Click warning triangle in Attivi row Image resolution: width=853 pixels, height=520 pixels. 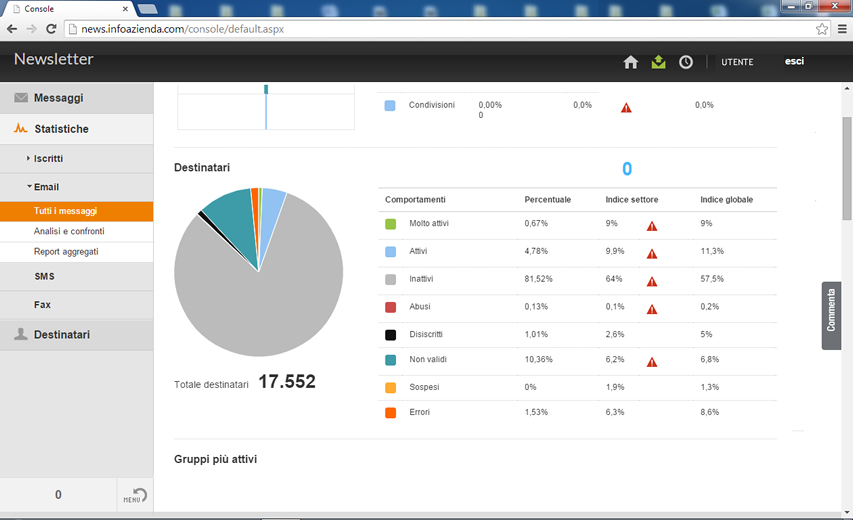point(652,254)
